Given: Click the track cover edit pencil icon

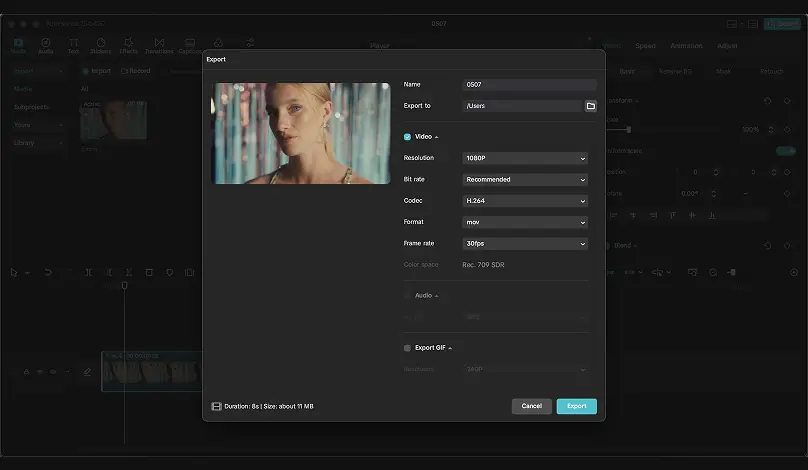Looking at the screenshot, I should [87, 372].
